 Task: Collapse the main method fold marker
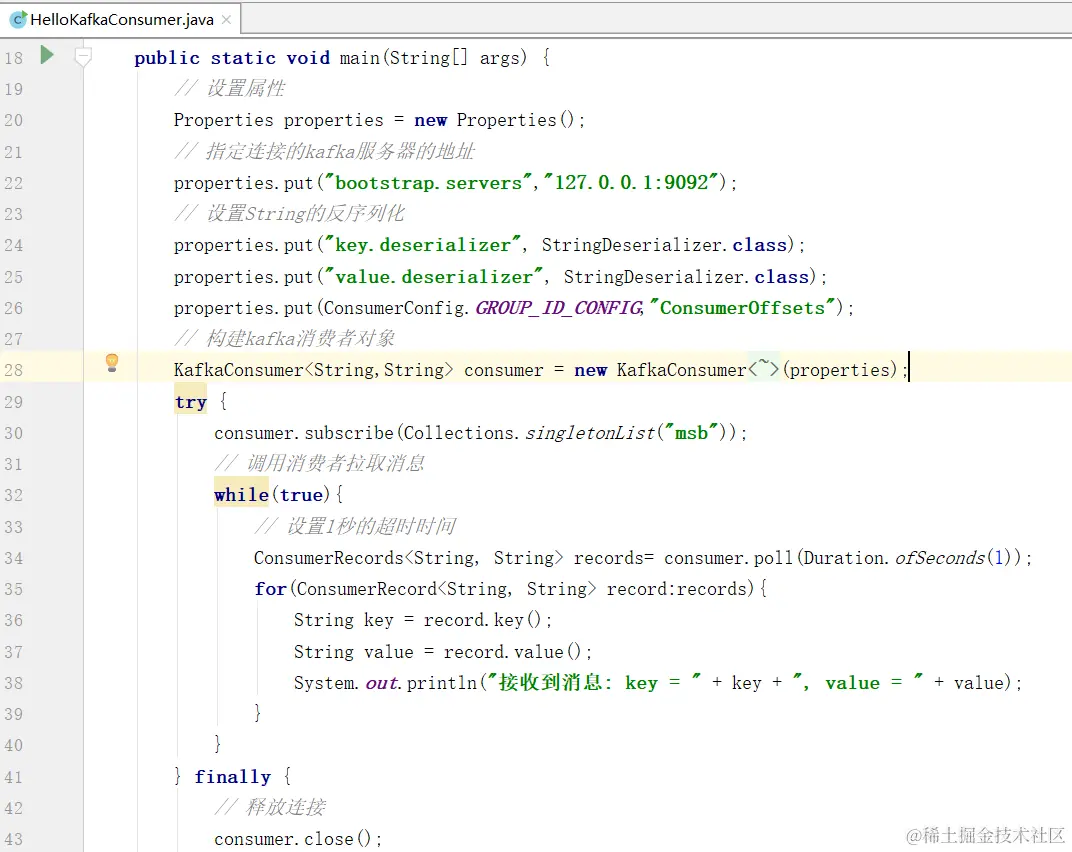(83, 57)
